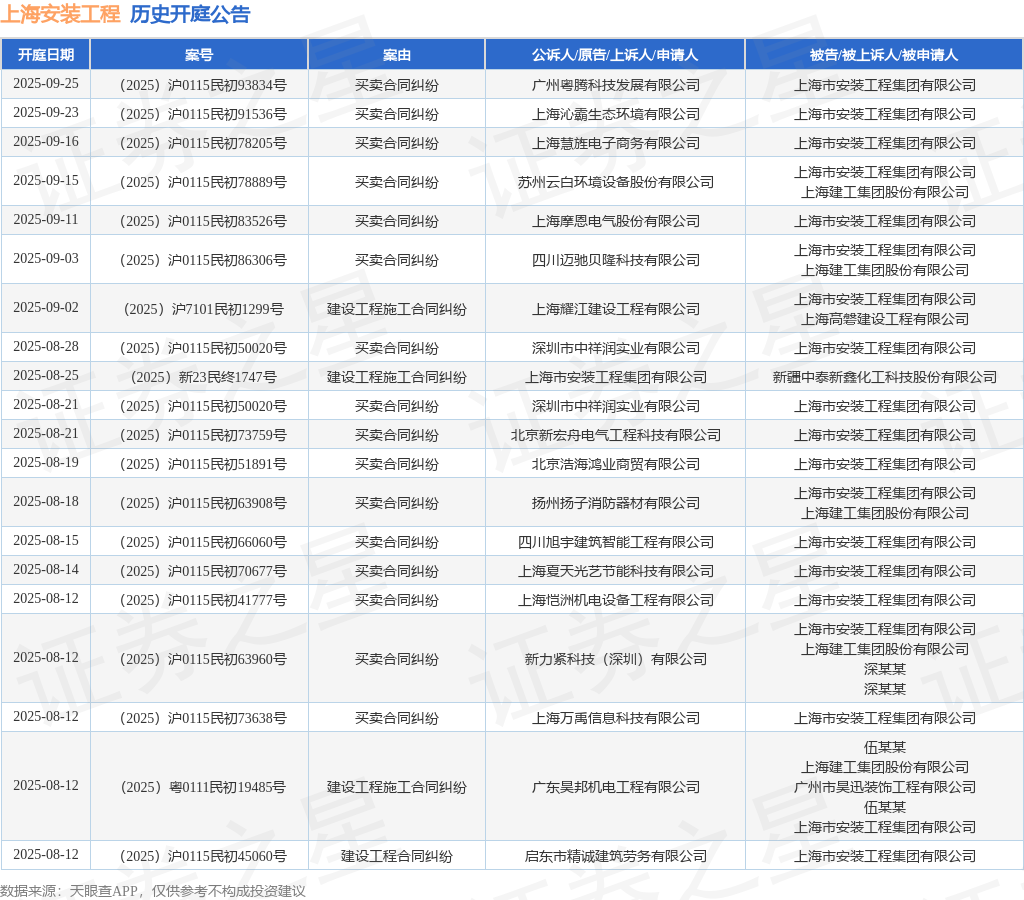Click plaintiff 新力紧科技（深圳）有限公司

click(x=616, y=659)
